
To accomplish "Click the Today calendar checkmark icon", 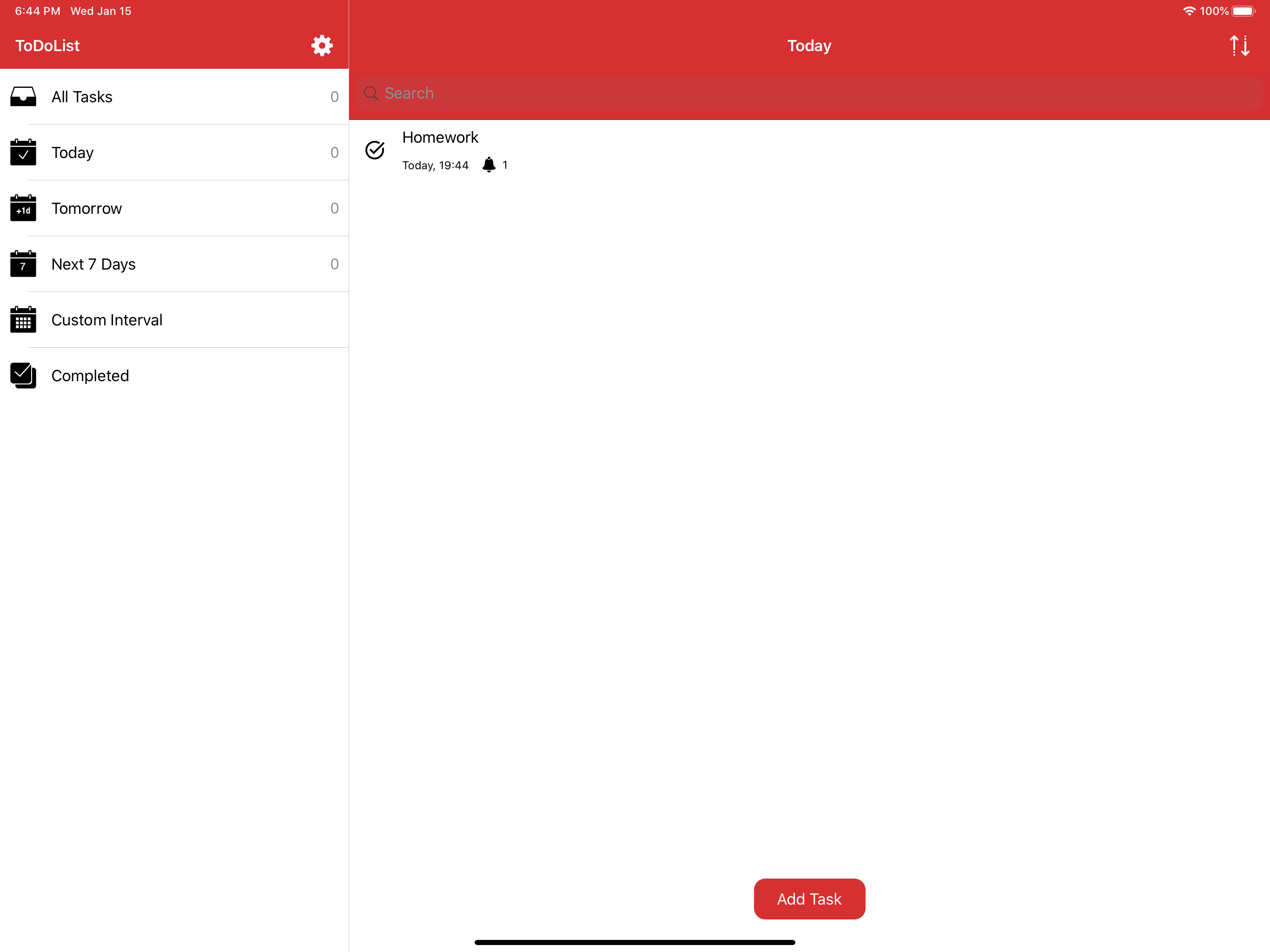I will 24,152.
